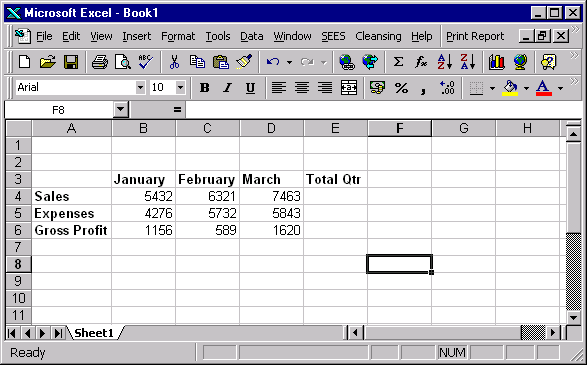587x365 pixels.
Task: Open the Paste Function fx tool
Action: tap(421, 62)
